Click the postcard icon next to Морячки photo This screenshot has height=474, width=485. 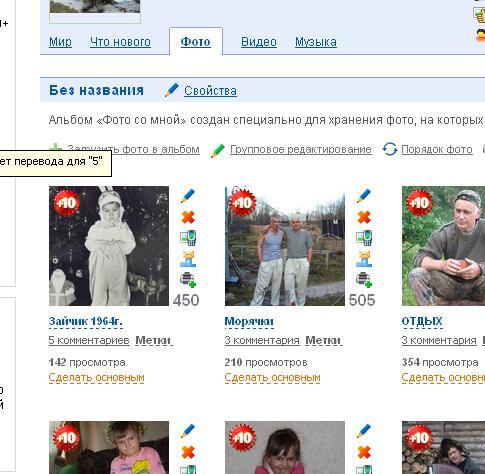pyautogui.click(x=364, y=259)
